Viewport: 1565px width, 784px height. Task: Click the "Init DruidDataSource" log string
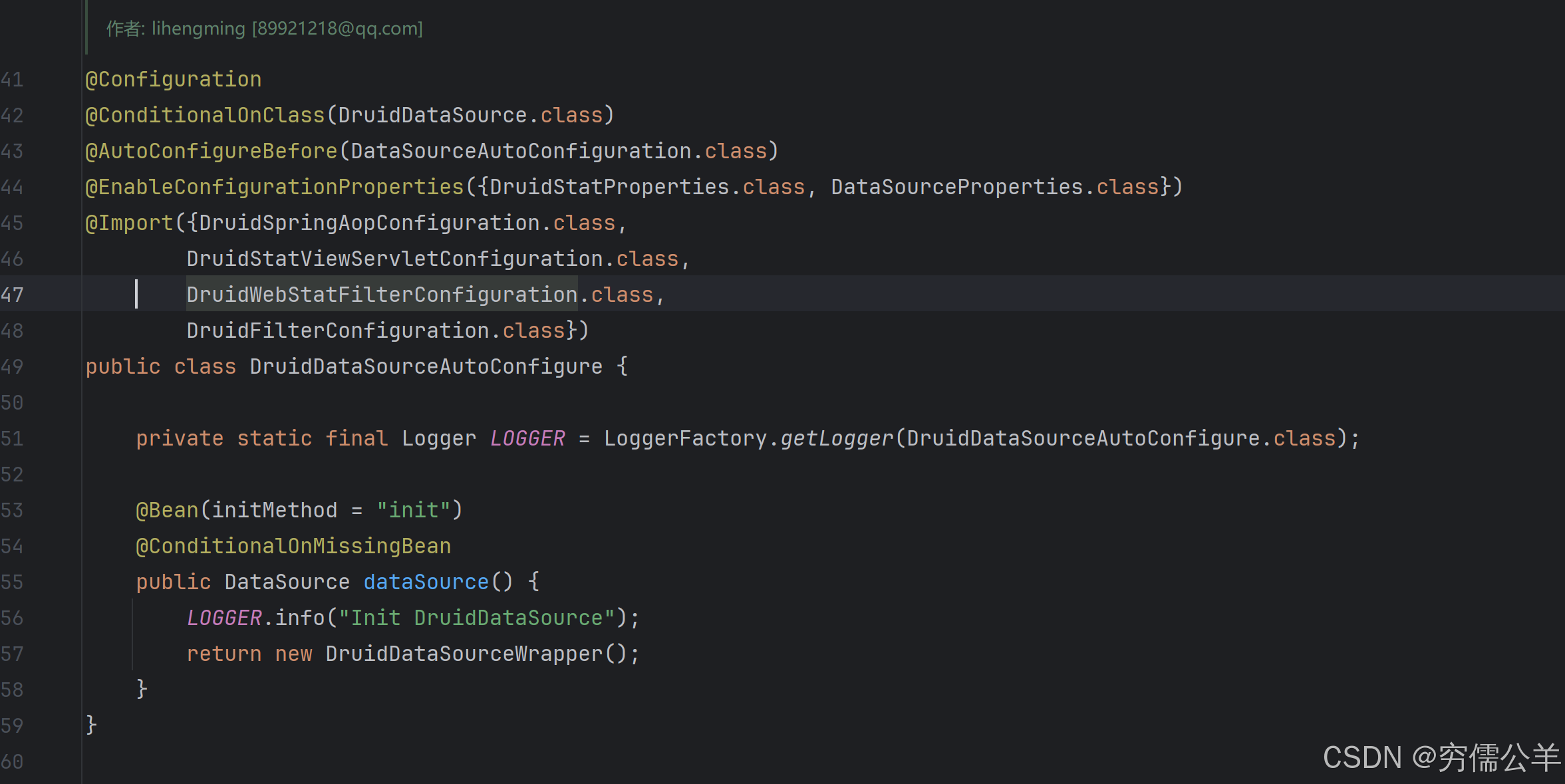[x=476, y=618]
